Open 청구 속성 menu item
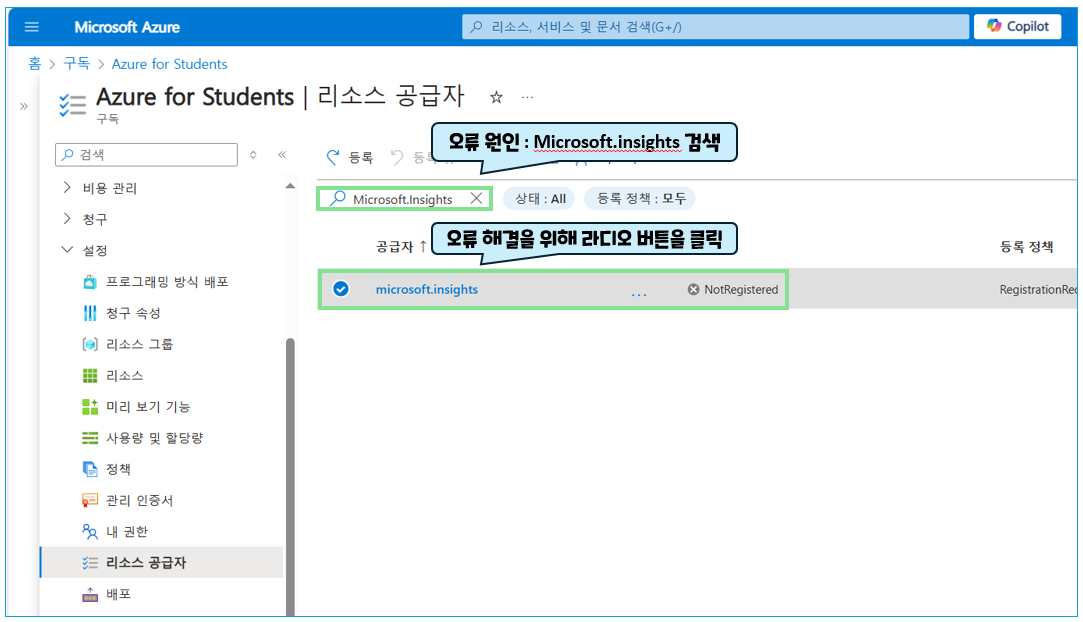 click(x=133, y=313)
